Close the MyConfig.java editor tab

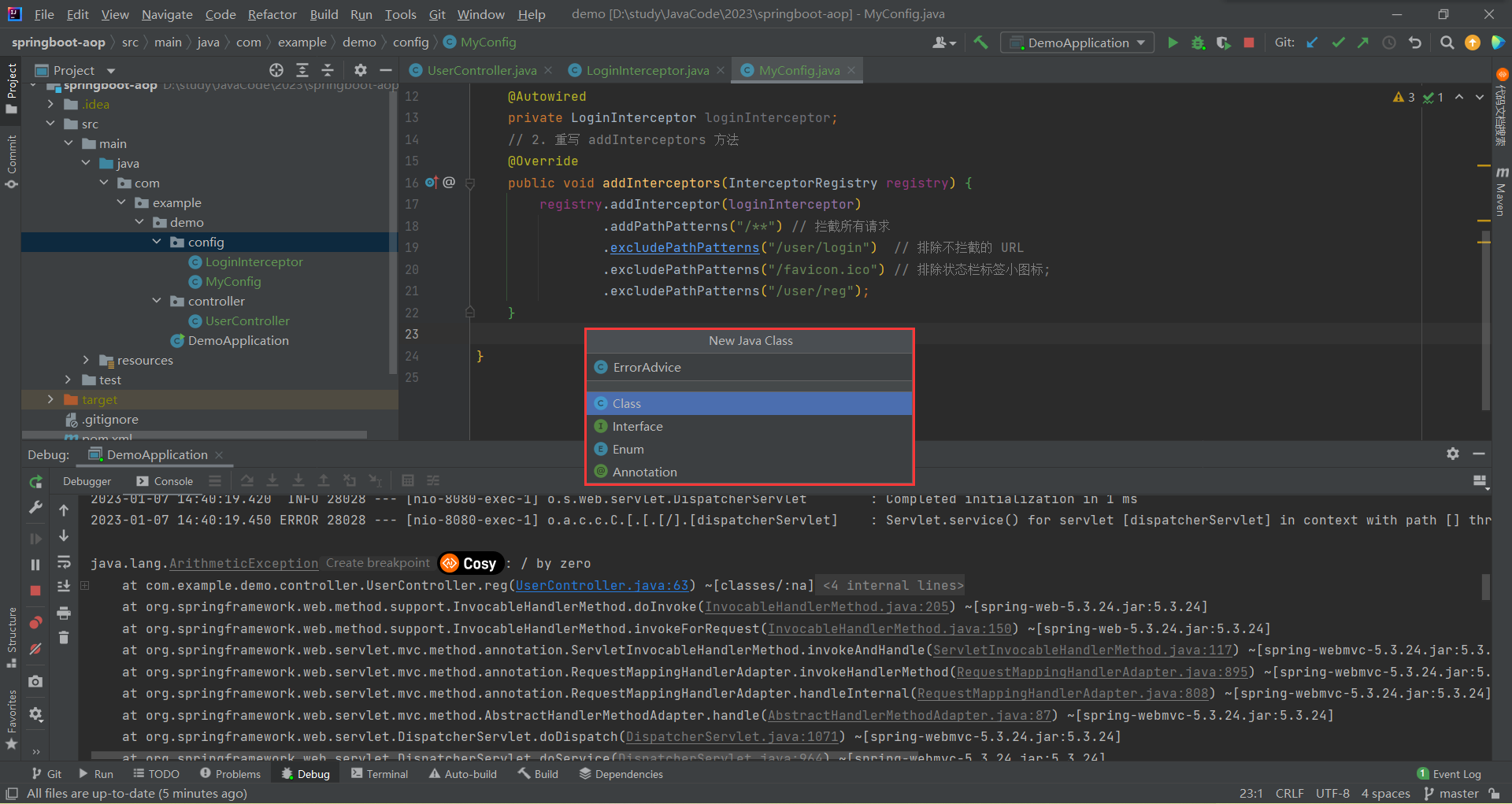pyautogui.click(x=851, y=70)
